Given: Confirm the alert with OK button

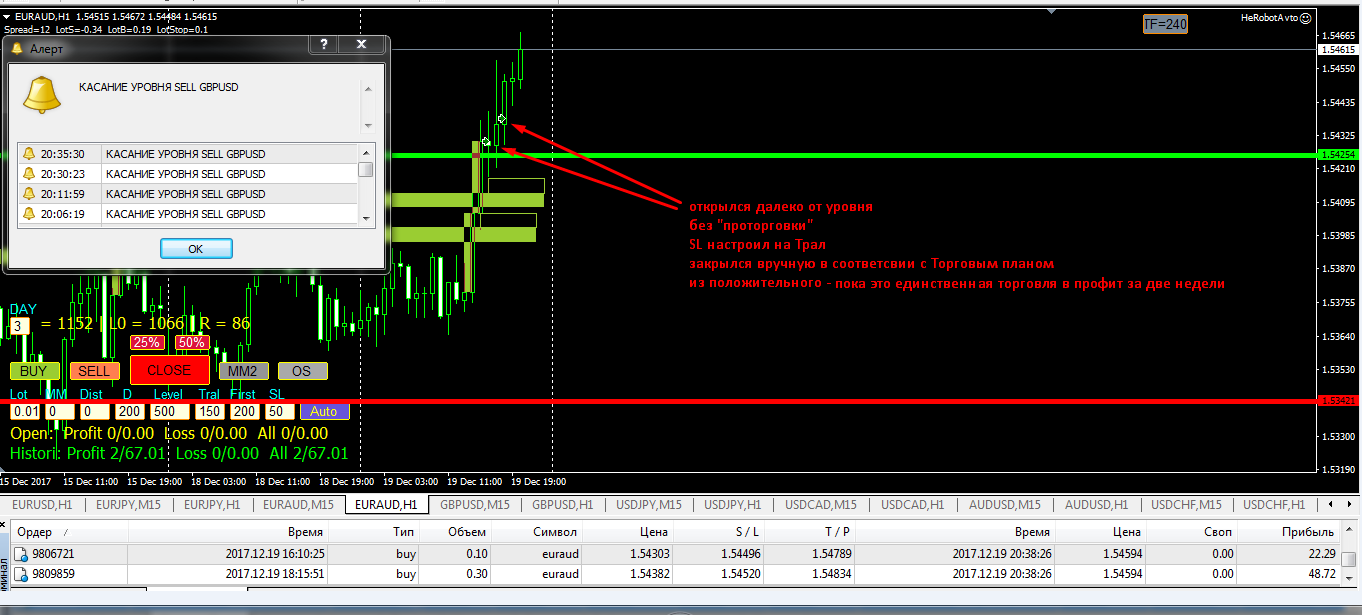Looking at the screenshot, I should [x=196, y=249].
